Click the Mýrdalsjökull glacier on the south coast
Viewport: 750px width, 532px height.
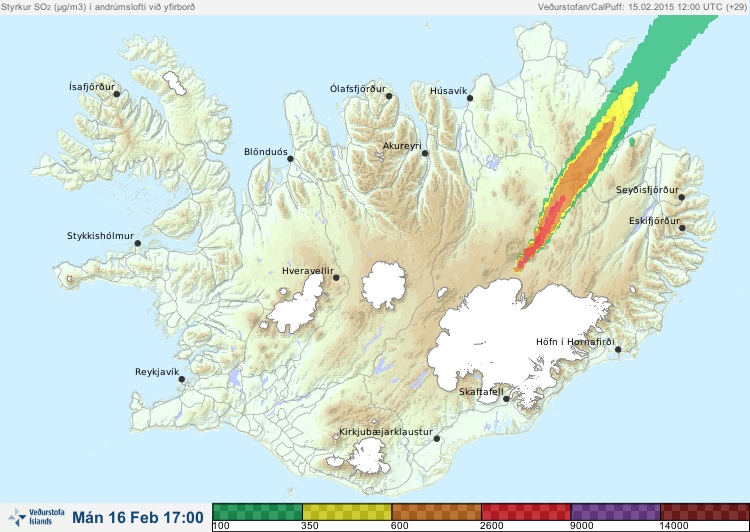[366, 457]
